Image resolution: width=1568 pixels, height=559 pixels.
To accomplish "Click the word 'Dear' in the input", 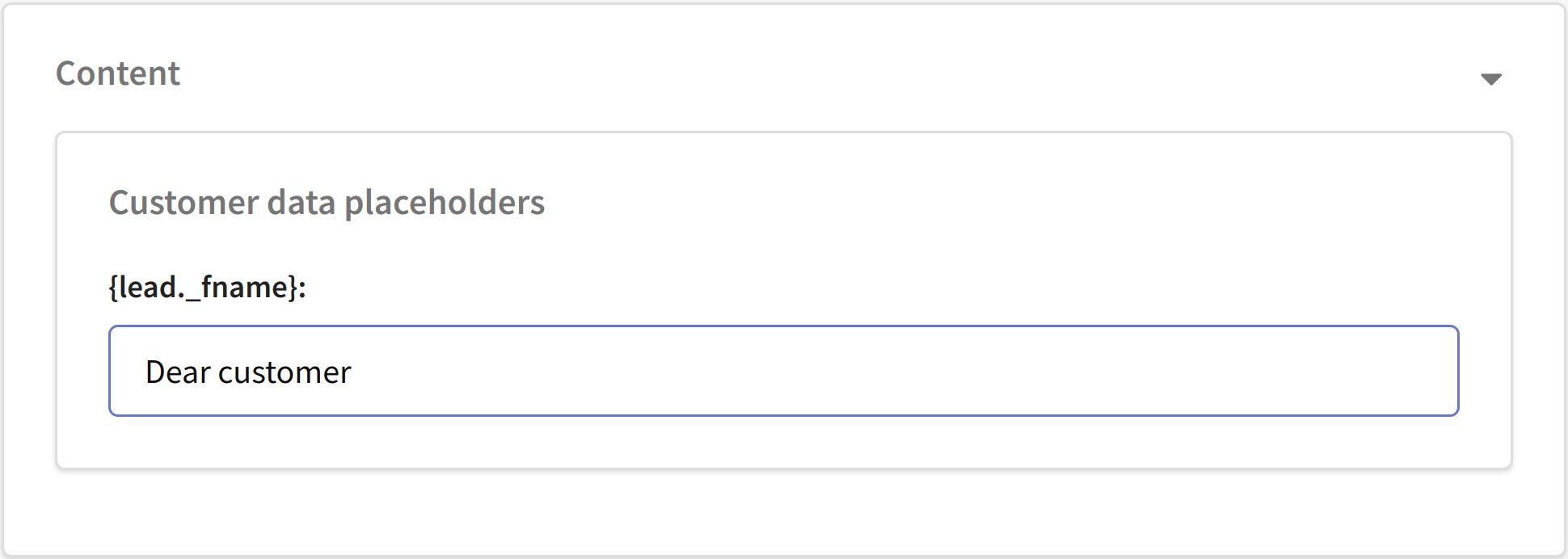I will point(178,372).
